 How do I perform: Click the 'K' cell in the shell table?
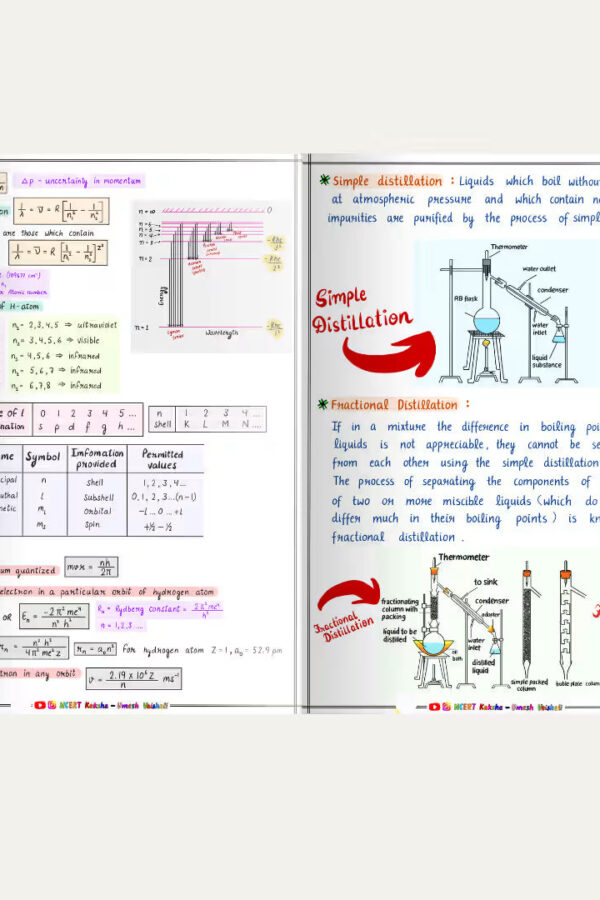[x=187, y=424]
